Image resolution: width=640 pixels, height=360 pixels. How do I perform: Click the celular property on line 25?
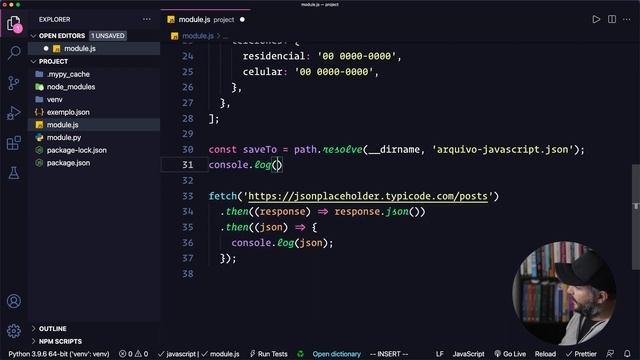tap(262, 72)
